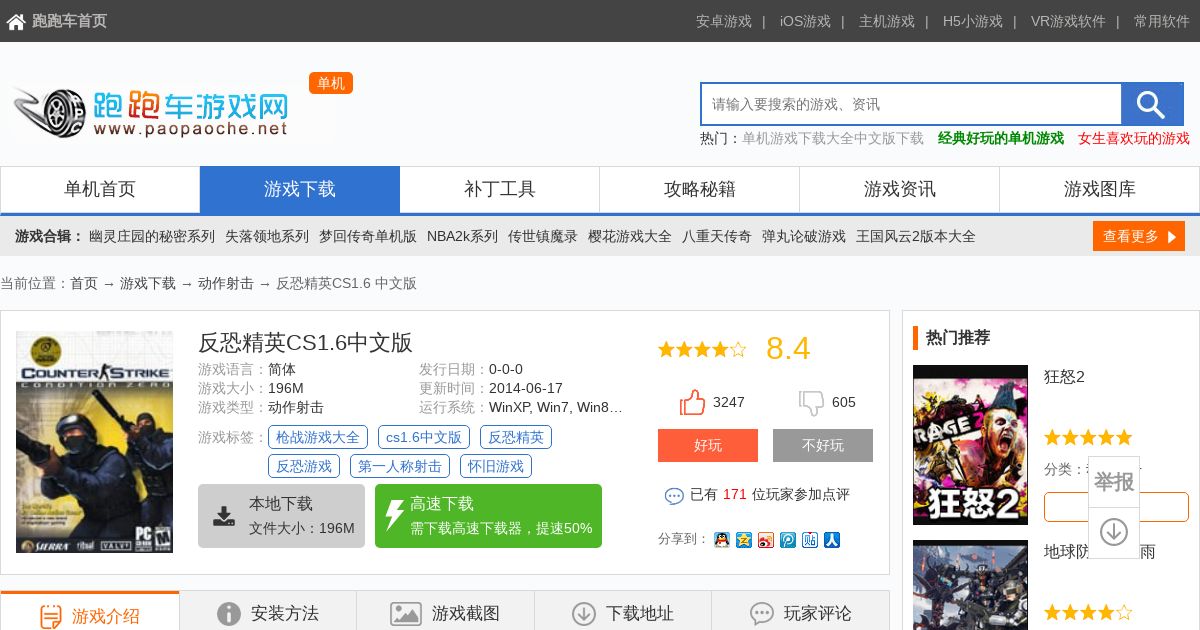Click the game search input field
The image size is (1200, 630).
coord(911,104)
